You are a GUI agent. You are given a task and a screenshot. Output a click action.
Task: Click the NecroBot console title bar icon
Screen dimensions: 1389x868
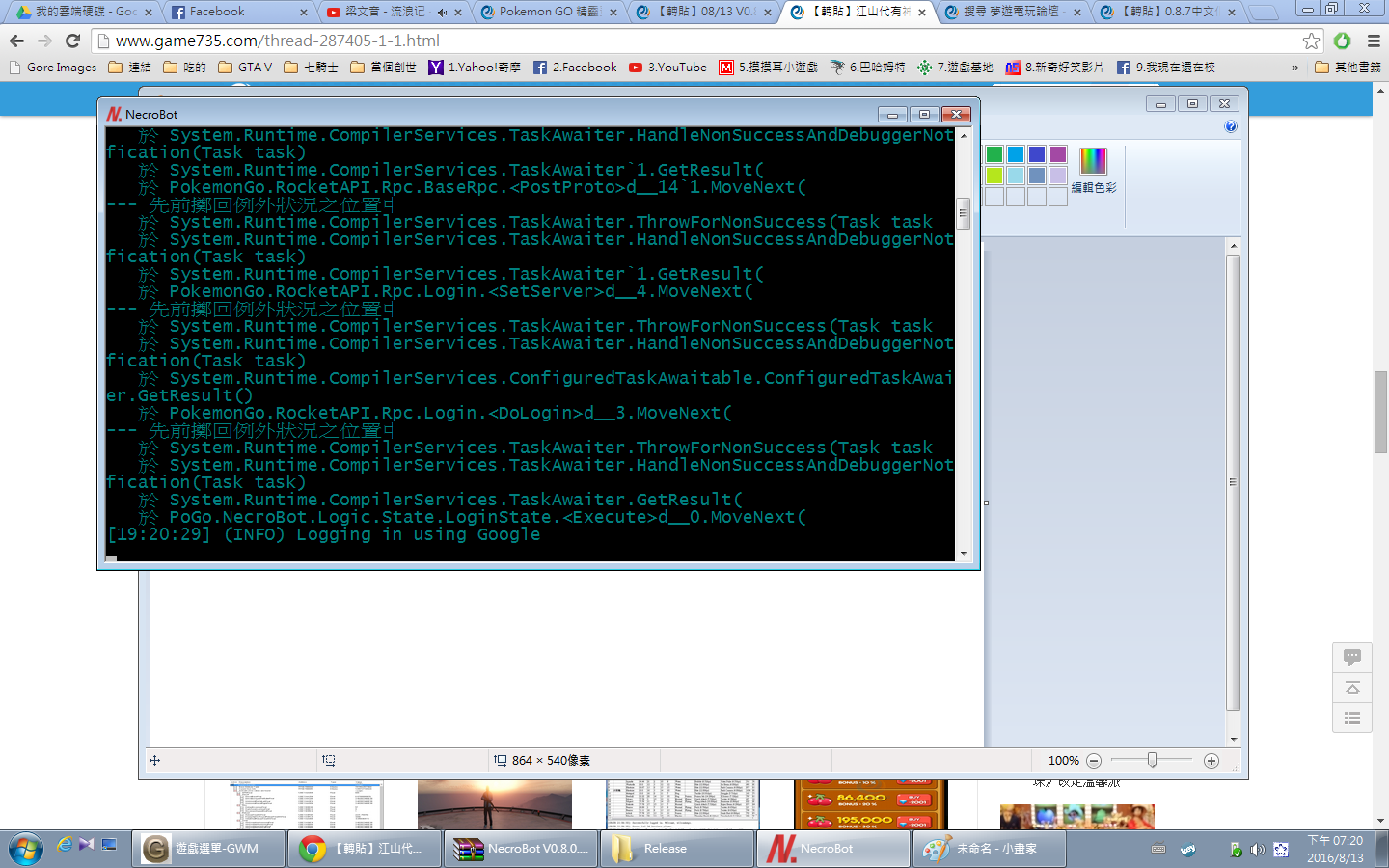click(114, 114)
